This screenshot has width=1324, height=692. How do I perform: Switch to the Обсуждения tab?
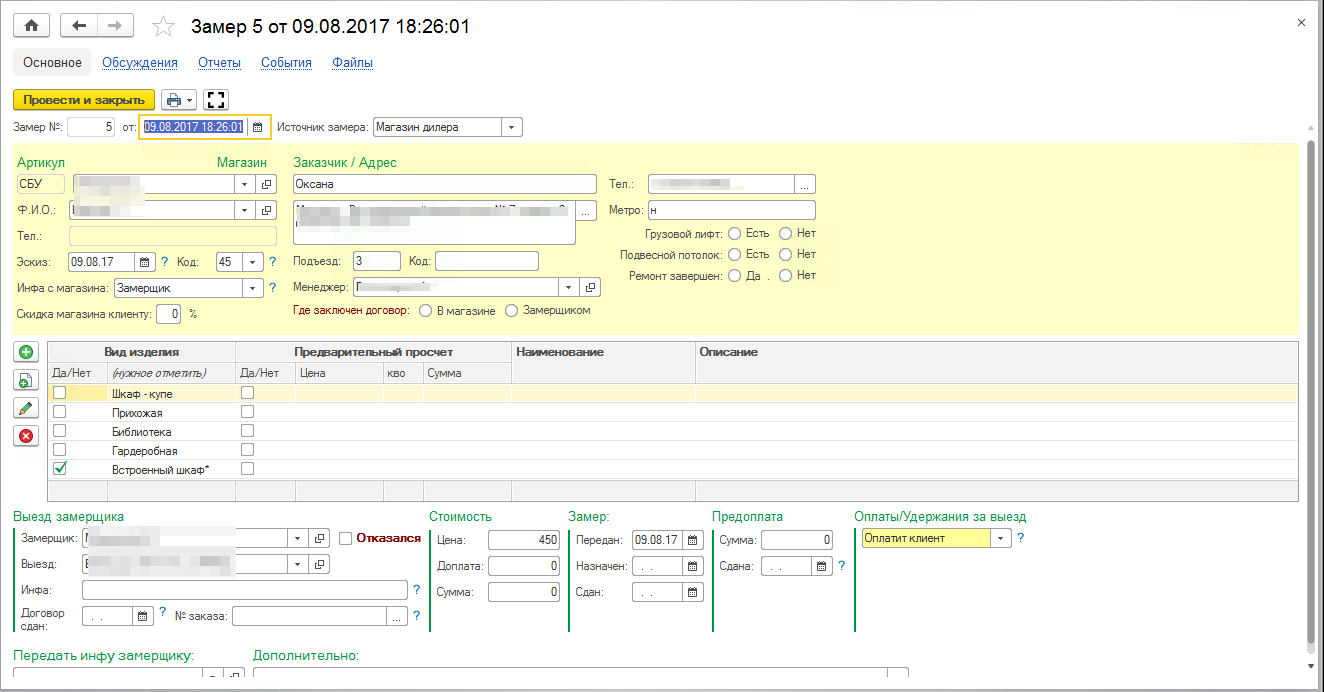[x=140, y=62]
